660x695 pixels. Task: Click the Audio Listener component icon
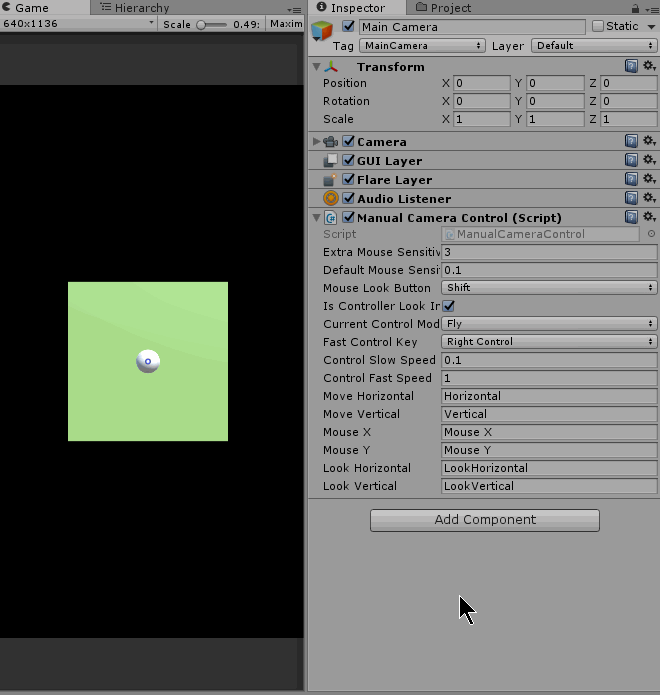pos(331,198)
